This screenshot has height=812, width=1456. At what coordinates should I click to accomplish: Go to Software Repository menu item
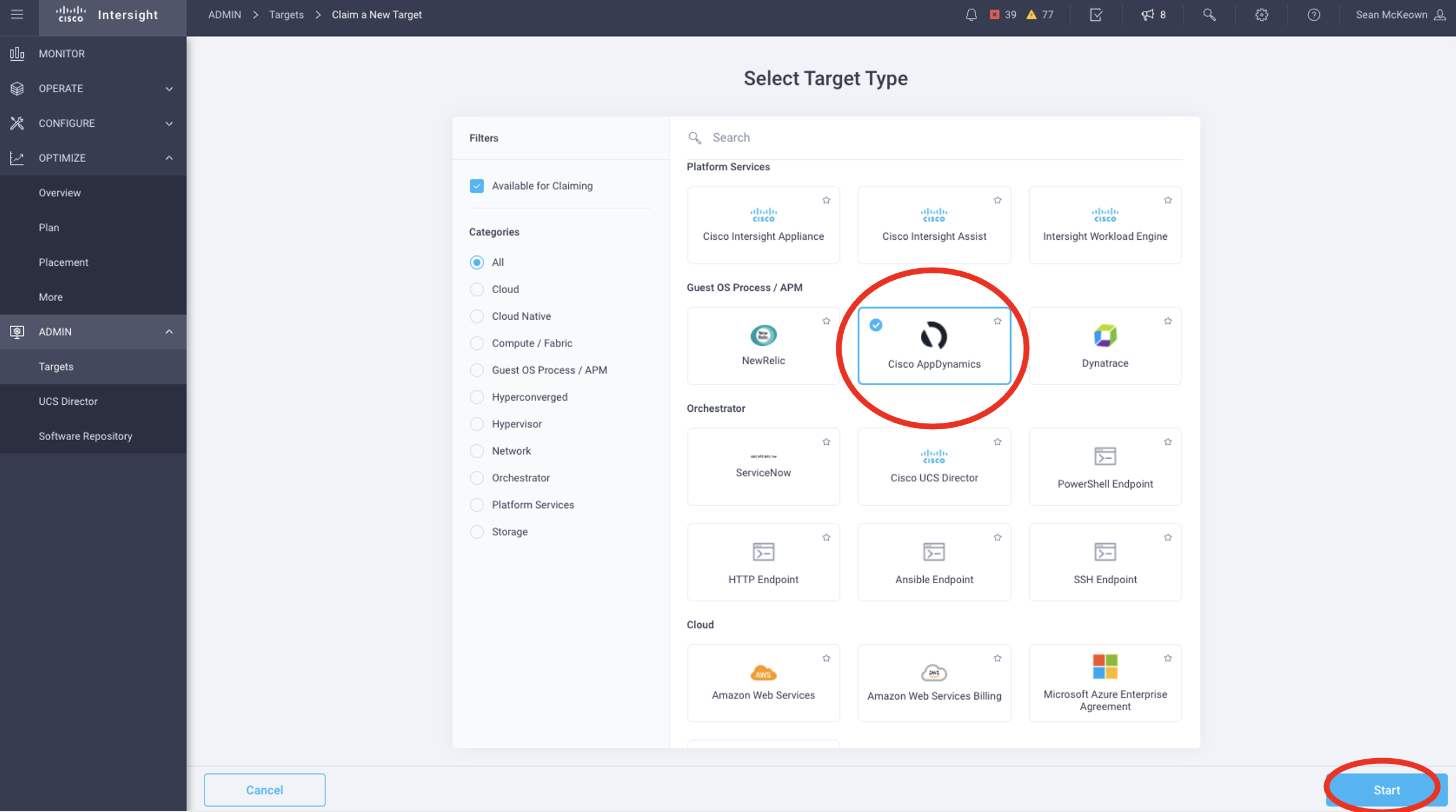[x=86, y=436]
